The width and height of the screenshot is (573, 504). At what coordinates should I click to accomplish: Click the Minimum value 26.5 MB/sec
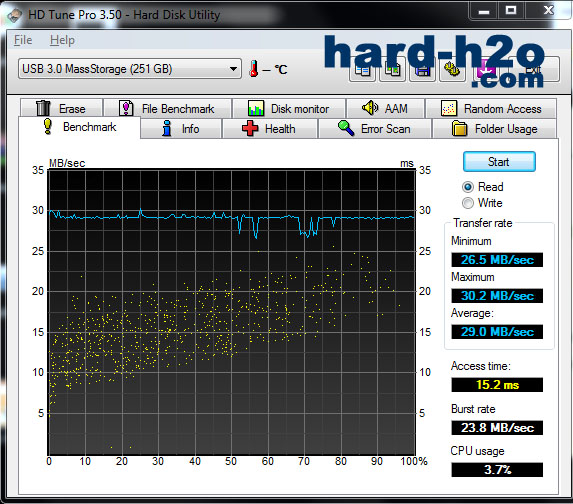(x=497, y=259)
